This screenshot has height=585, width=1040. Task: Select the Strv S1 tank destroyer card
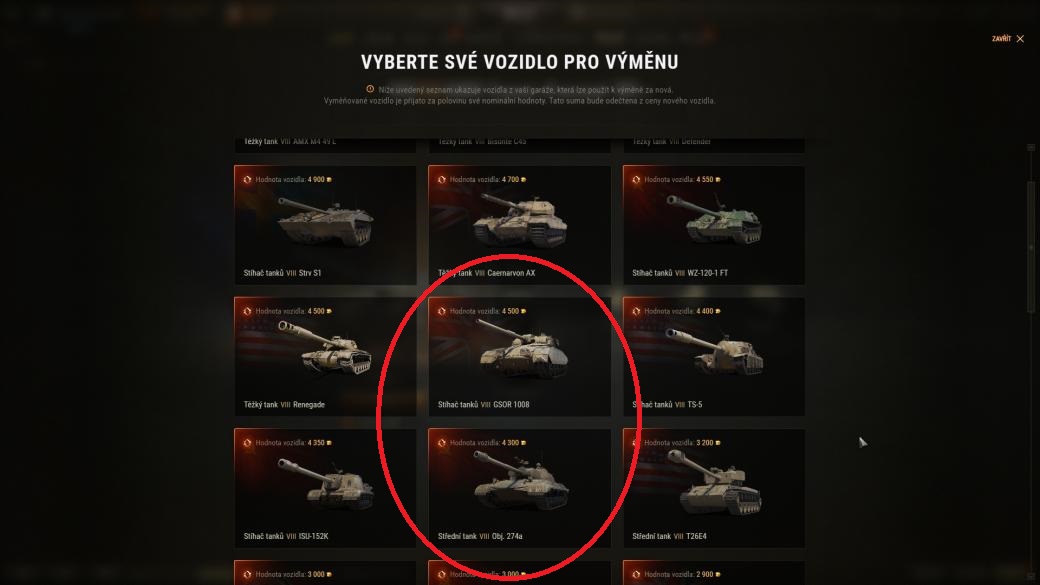(325, 225)
